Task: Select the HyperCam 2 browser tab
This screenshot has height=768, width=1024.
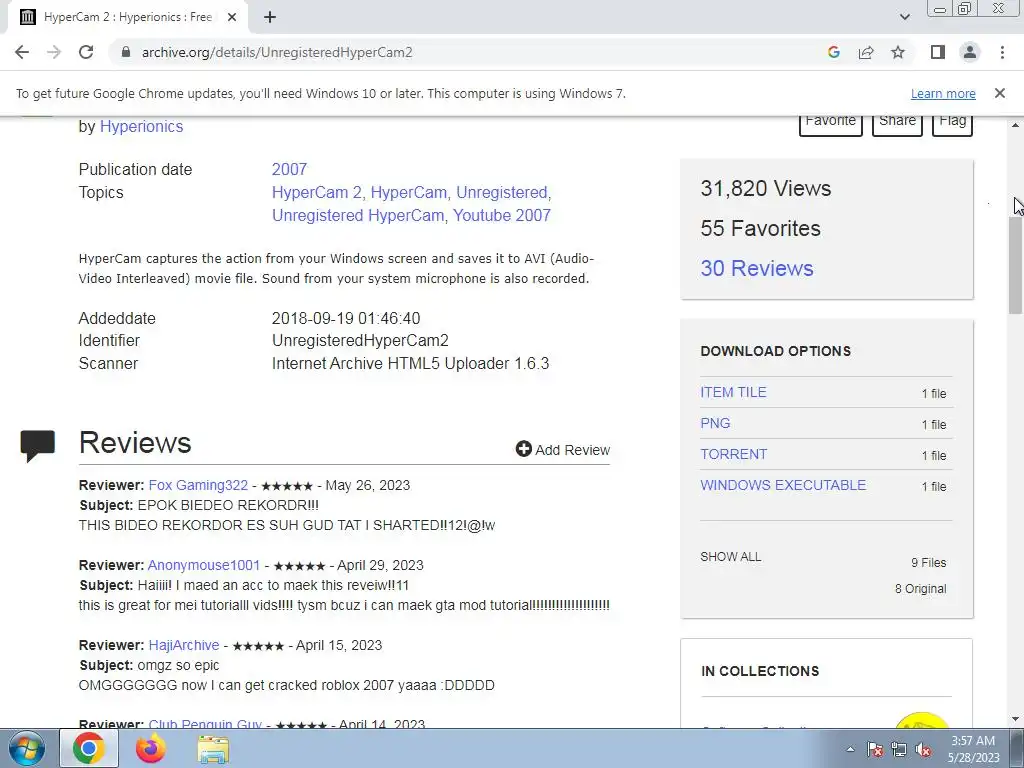Action: [127, 17]
